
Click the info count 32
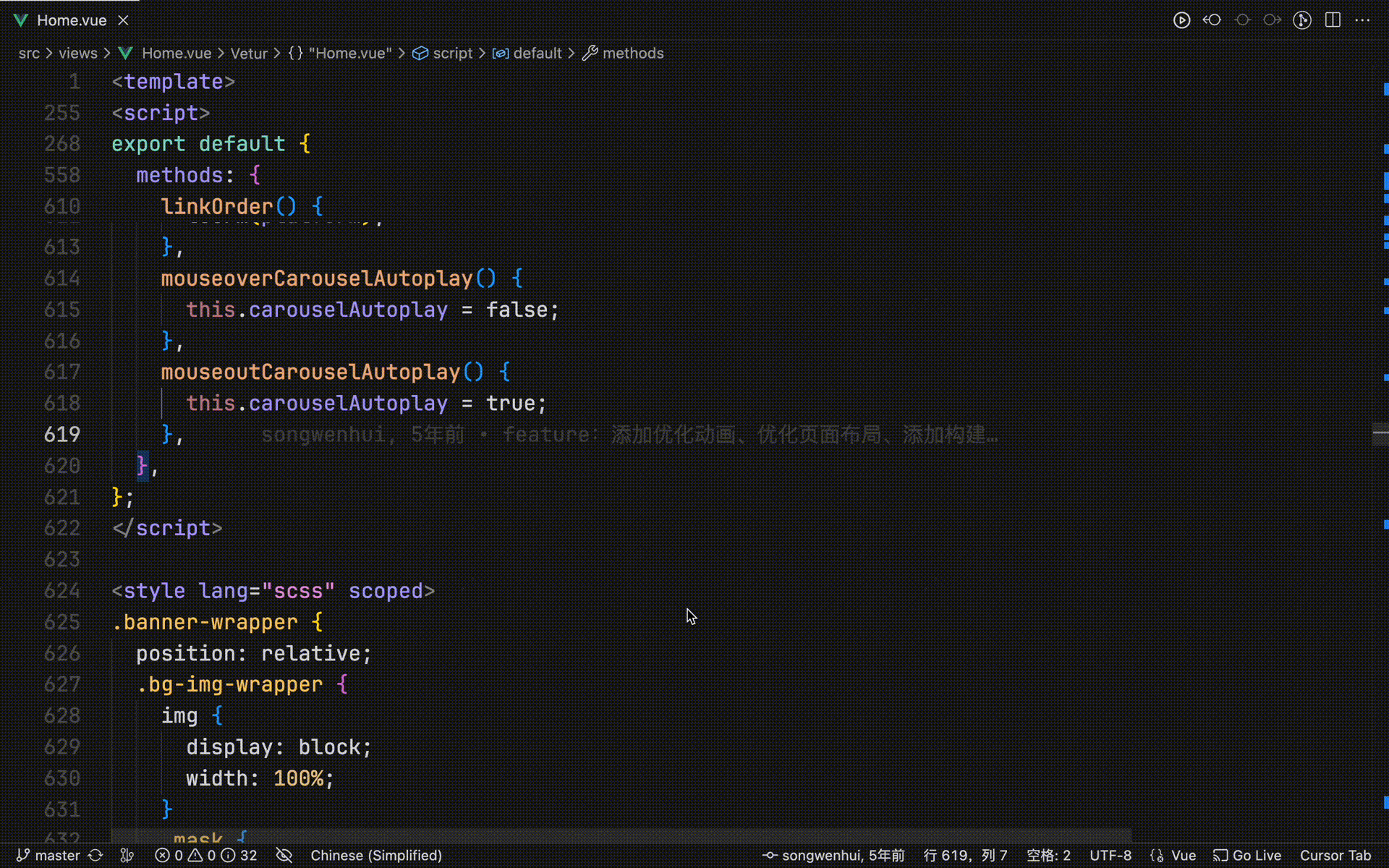click(239, 856)
